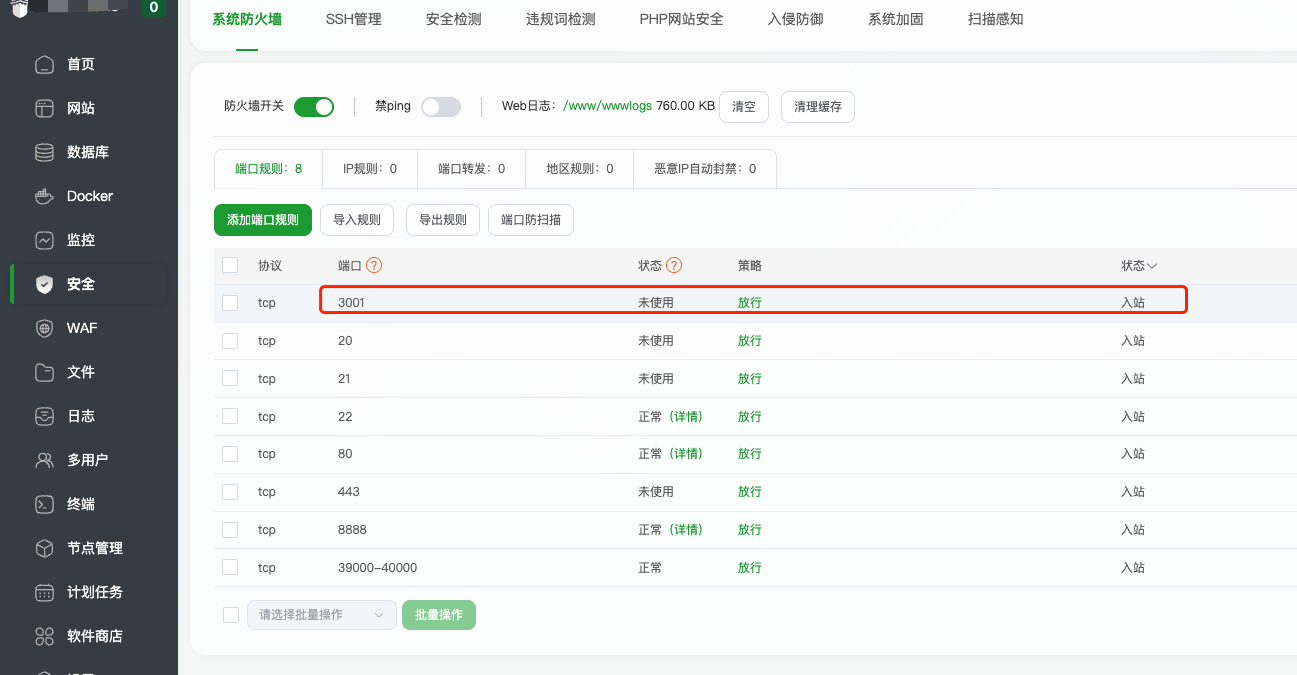Select the 多用户 users icon
Viewport: 1297px width, 675px height.
pyautogui.click(x=44, y=460)
